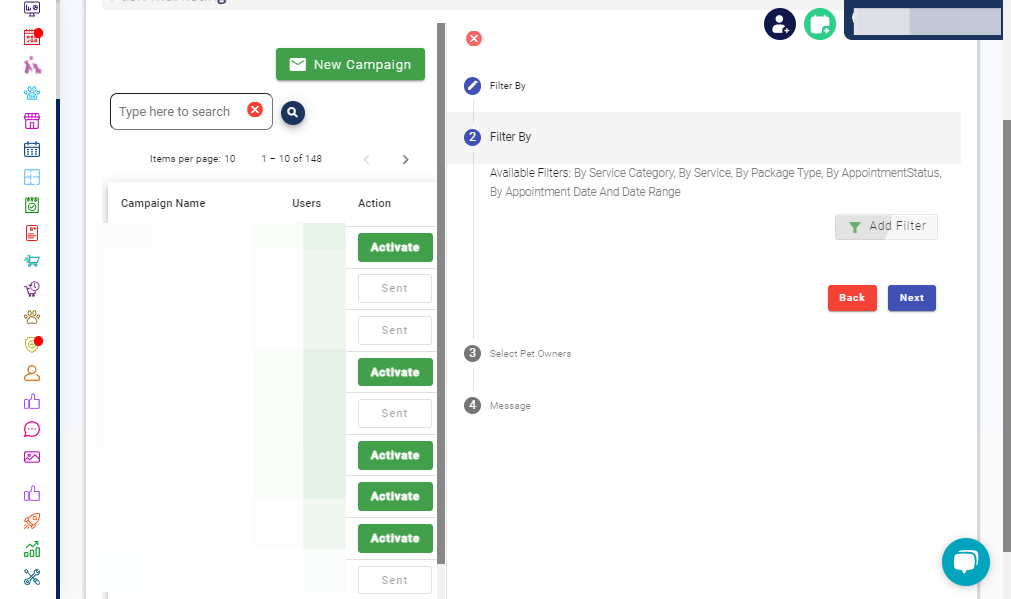
Task: Open the green growth chart sidebar icon
Action: coord(32,549)
